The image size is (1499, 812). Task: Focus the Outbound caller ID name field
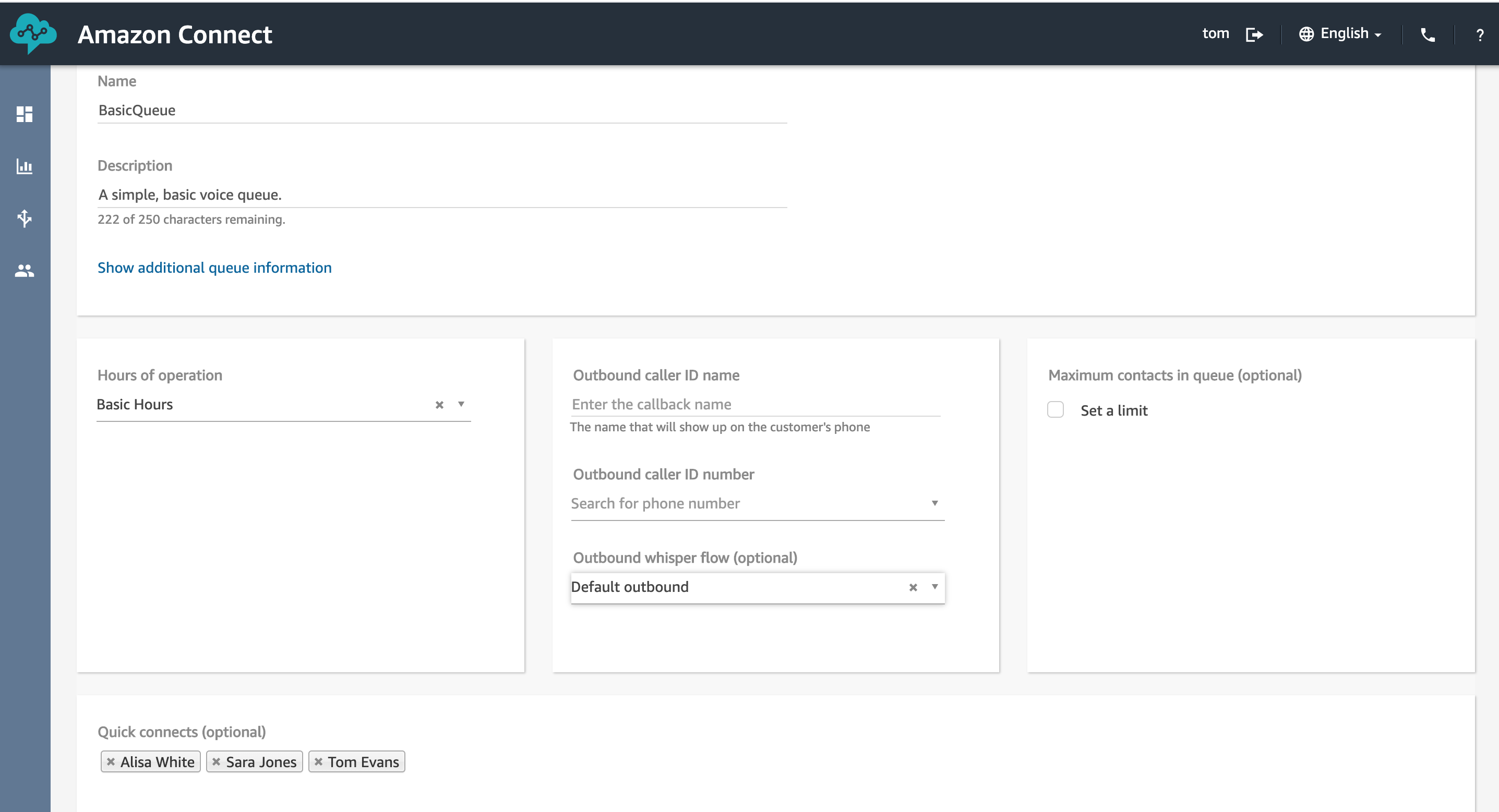coord(756,404)
